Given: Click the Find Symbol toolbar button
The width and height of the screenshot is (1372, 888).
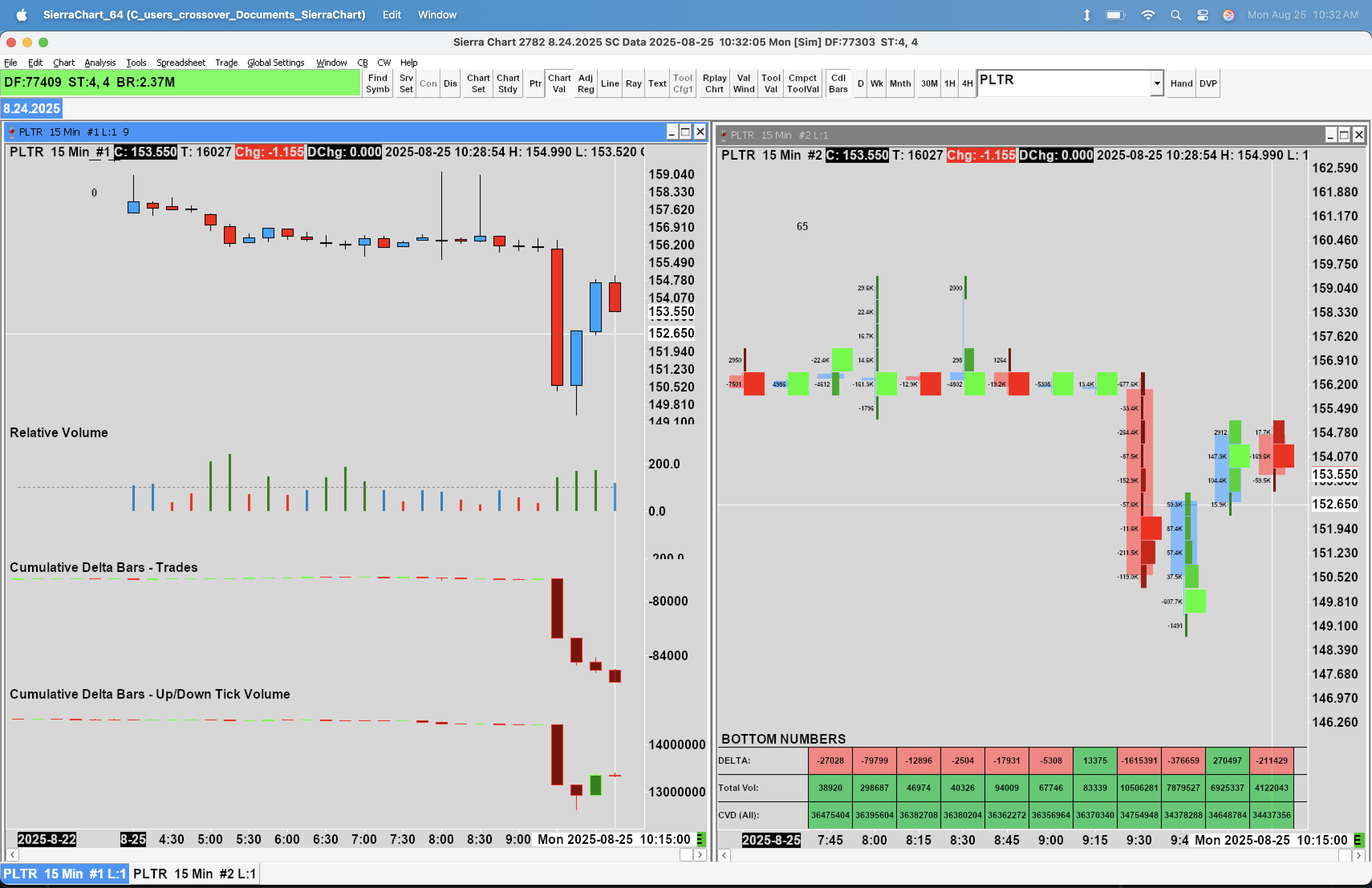Looking at the screenshot, I should (x=377, y=83).
